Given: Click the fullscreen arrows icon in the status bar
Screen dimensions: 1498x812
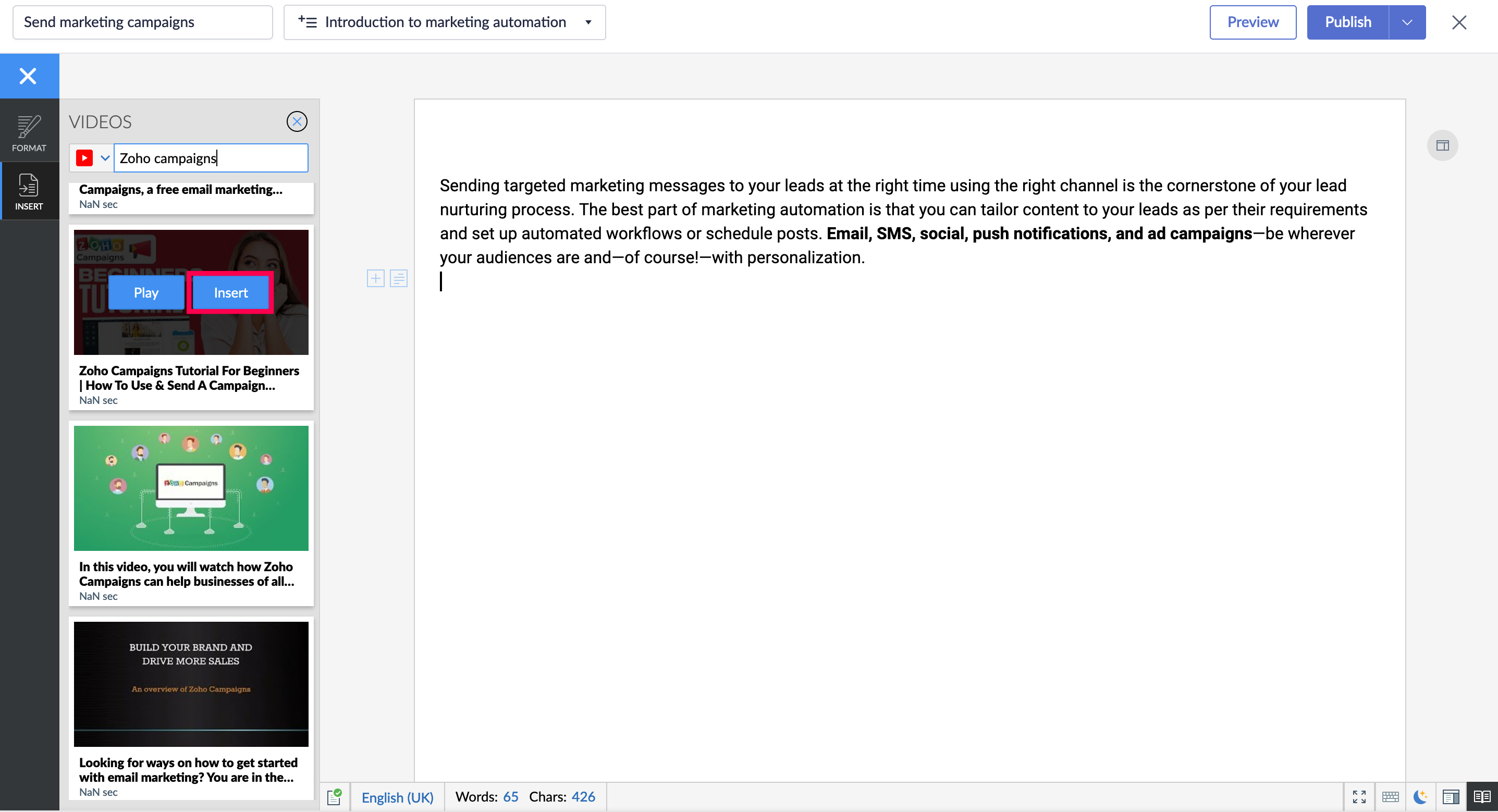Looking at the screenshot, I should click(x=1359, y=796).
